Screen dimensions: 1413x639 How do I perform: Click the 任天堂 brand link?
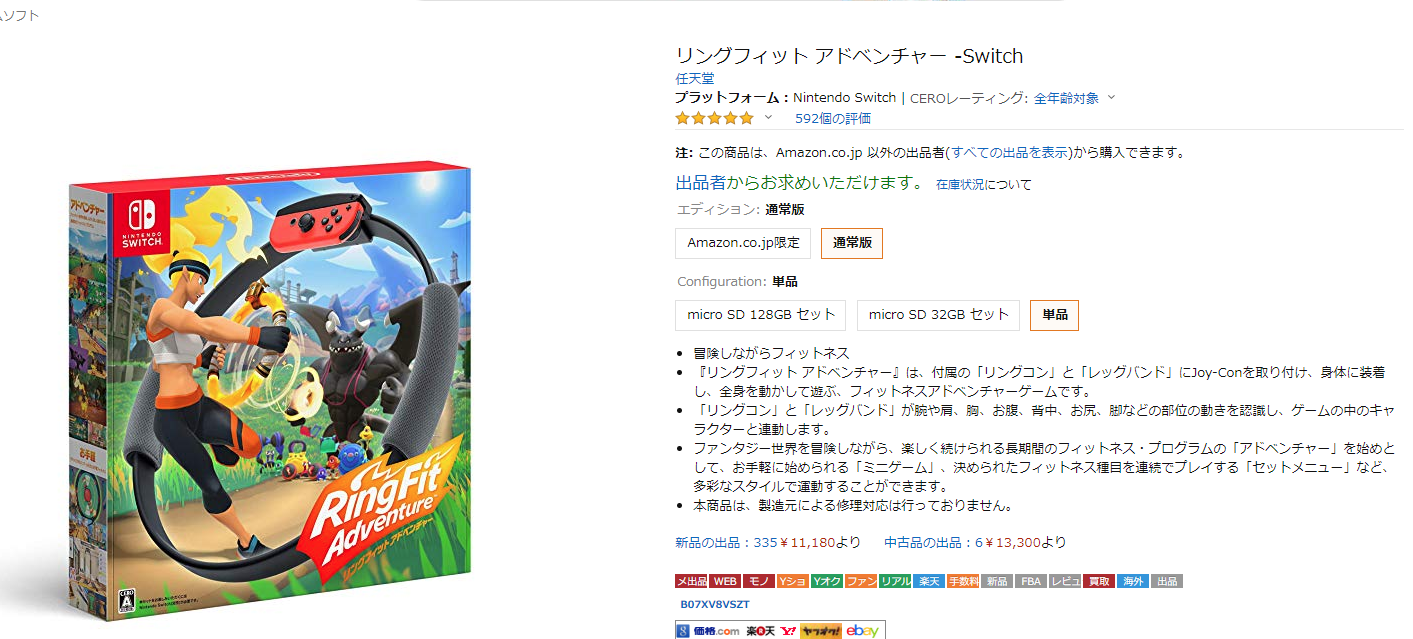point(695,78)
